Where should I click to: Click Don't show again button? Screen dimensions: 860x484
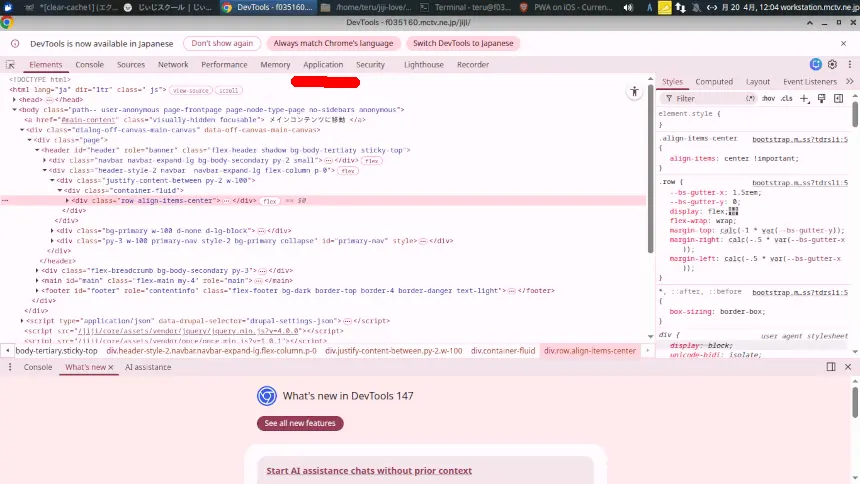point(222,43)
